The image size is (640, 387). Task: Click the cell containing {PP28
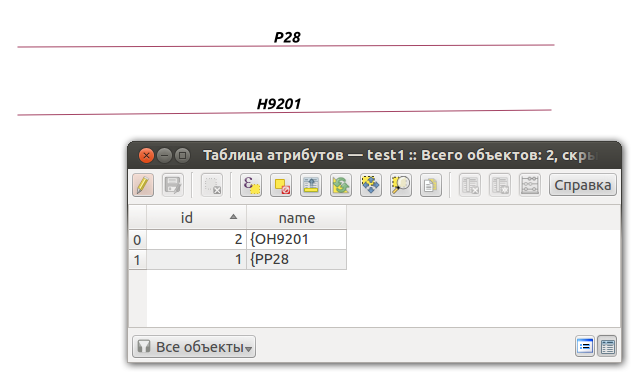pyautogui.click(x=296, y=260)
